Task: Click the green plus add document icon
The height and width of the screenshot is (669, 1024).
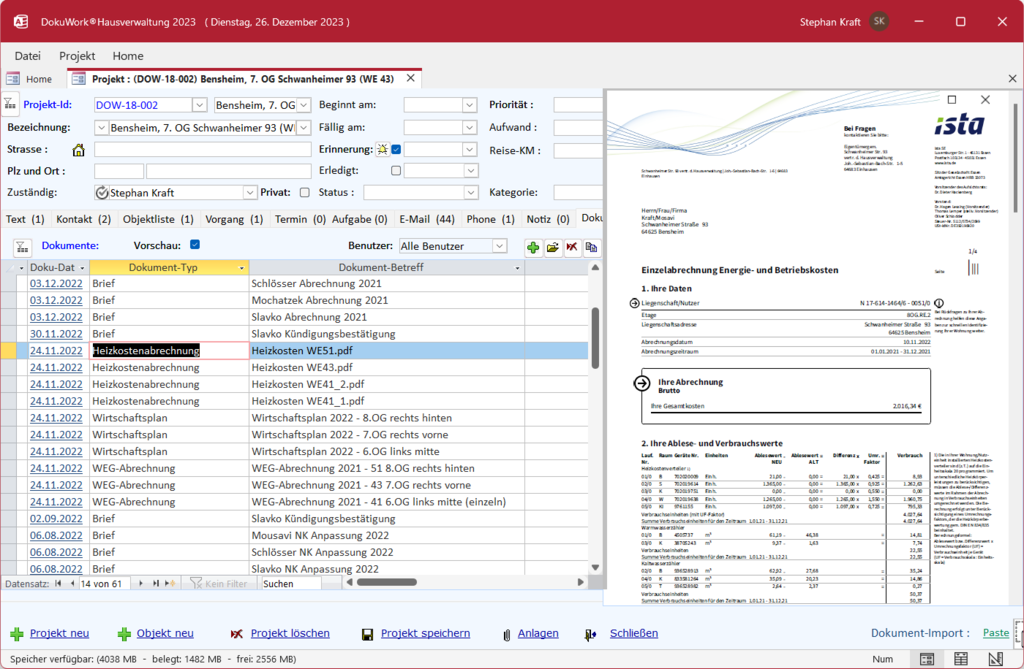Action: coord(533,247)
